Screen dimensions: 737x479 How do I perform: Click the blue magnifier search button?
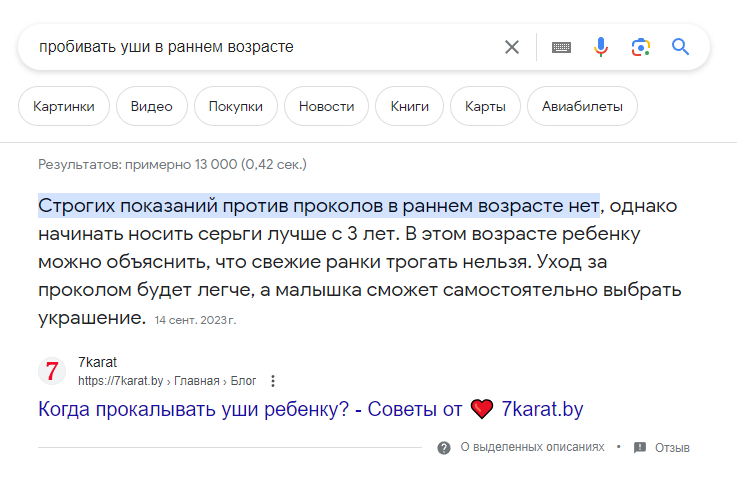(681, 47)
